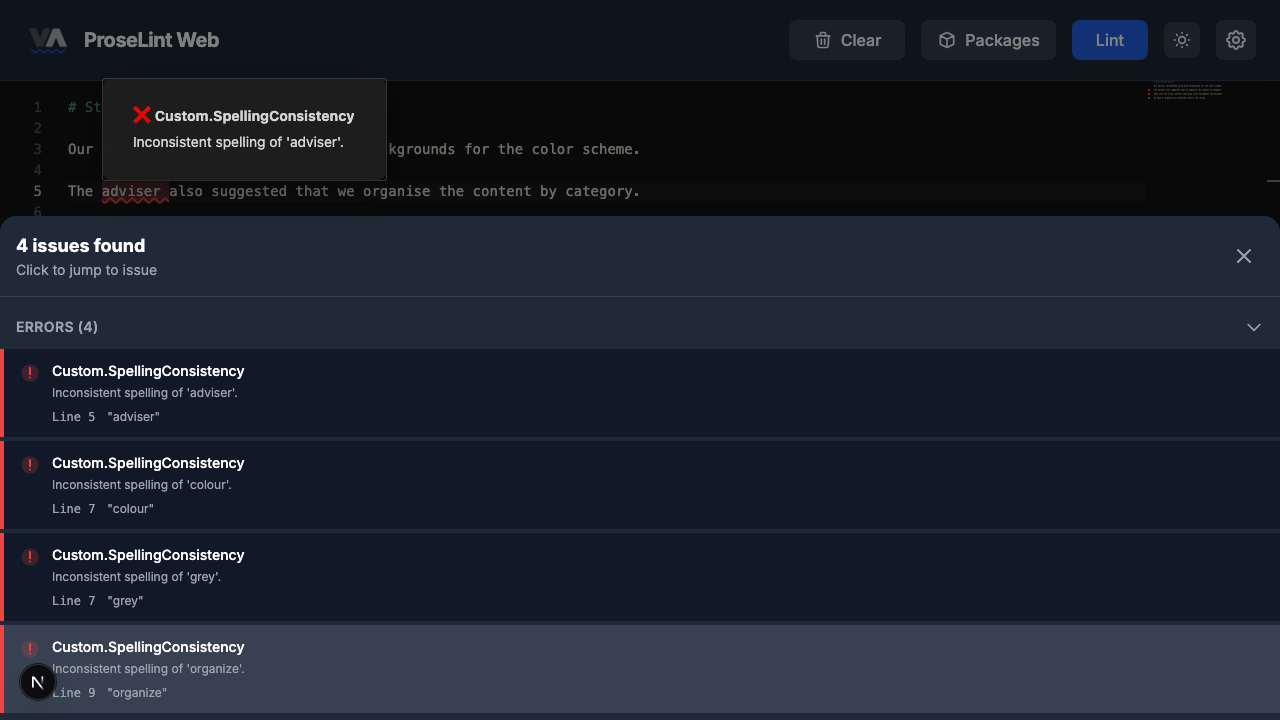Viewport: 1280px width, 720px height.
Task: Open the Packages panel
Action: [988, 40]
